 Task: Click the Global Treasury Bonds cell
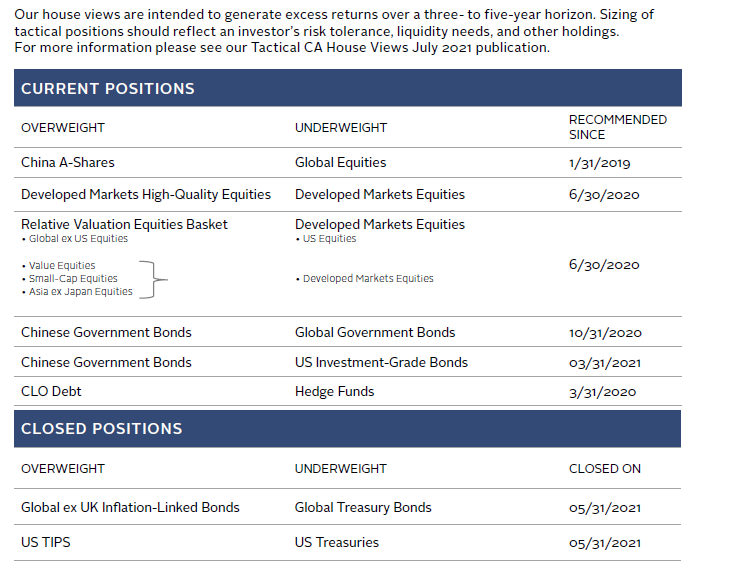[x=363, y=507]
